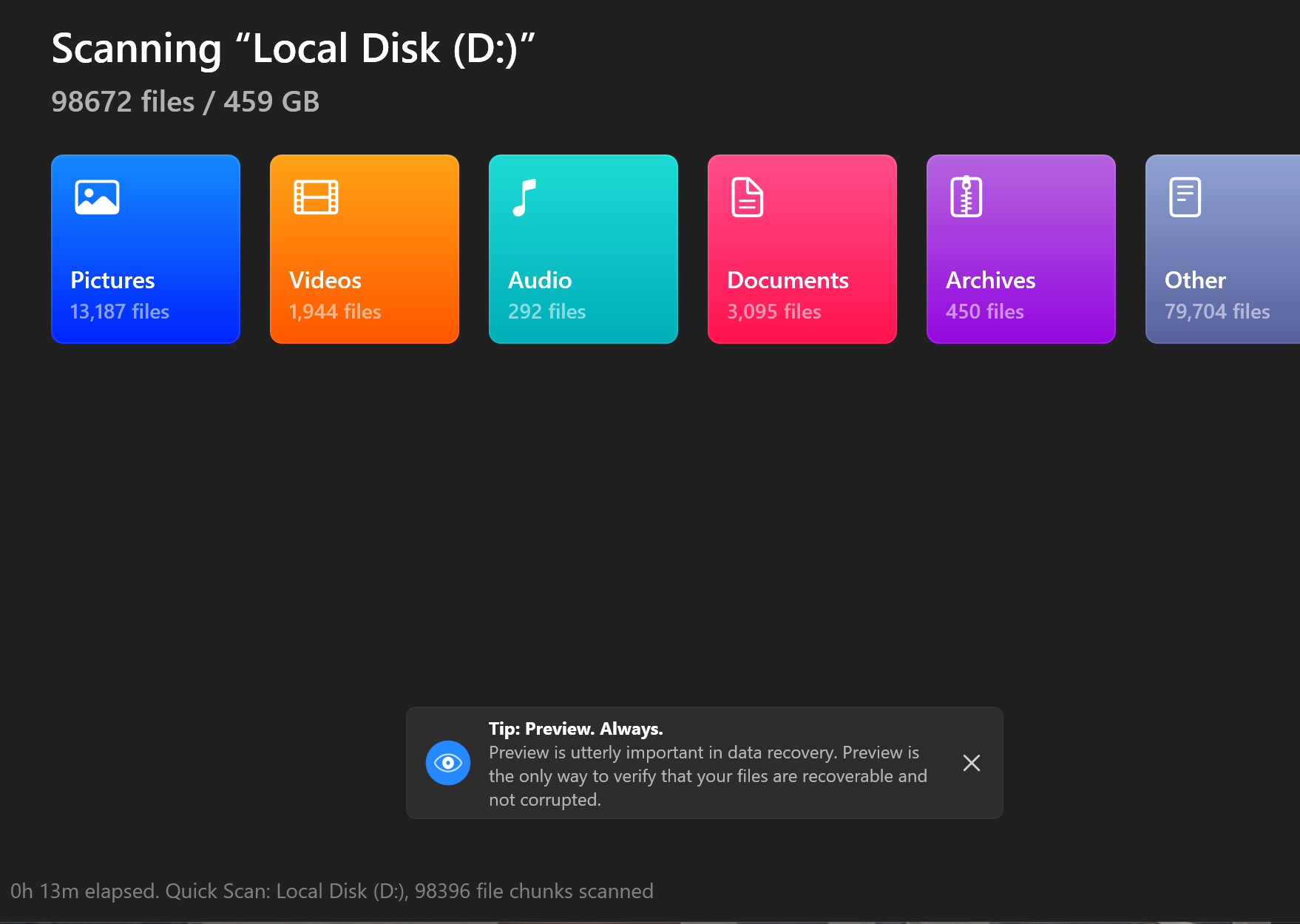Dismiss the Preview tip with X
Image resolution: width=1300 pixels, height=924 pixels.
pyautogui.click(x=972, y=763)
